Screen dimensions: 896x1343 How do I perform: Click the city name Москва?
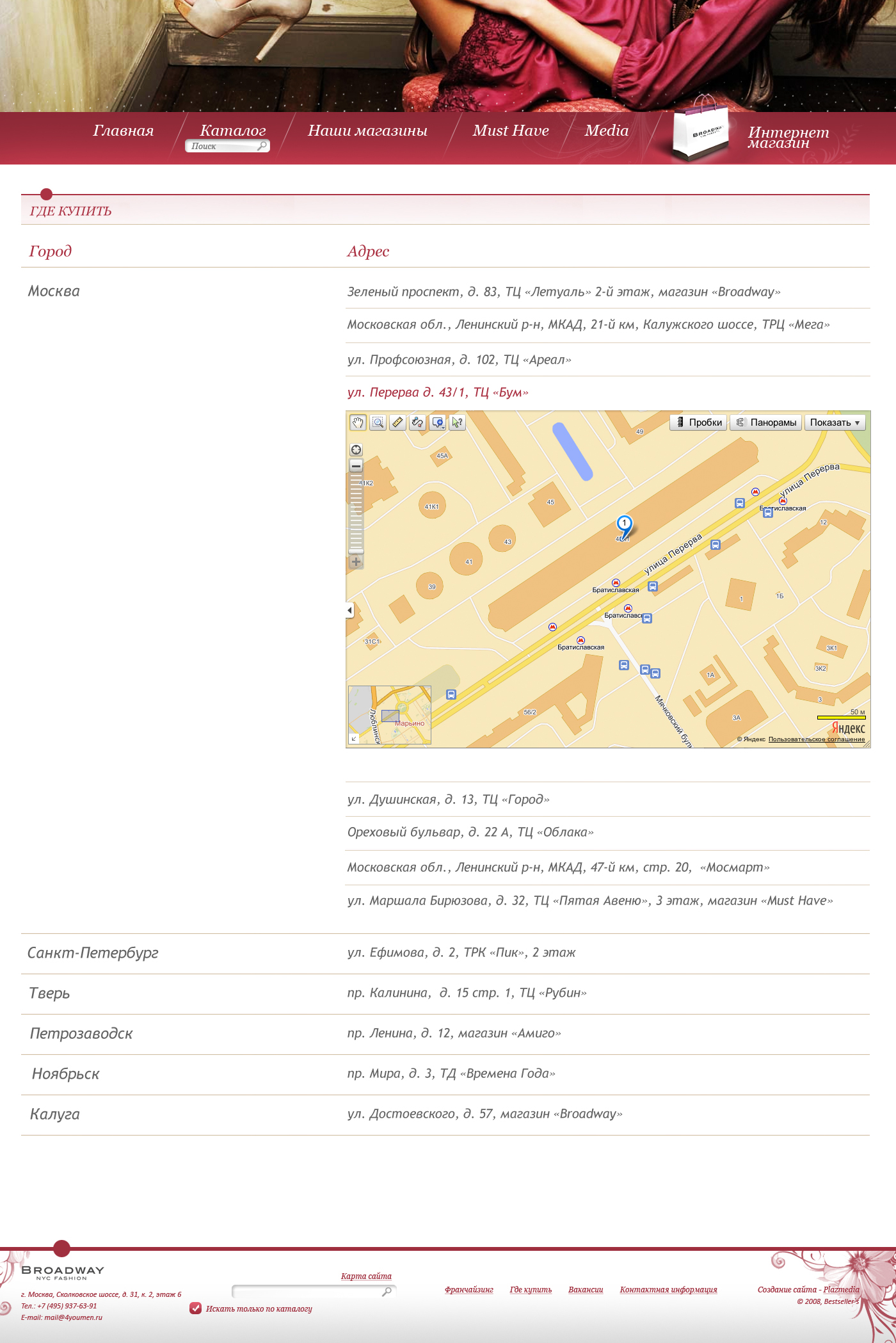pyautogui.click(x=54, y=291)
